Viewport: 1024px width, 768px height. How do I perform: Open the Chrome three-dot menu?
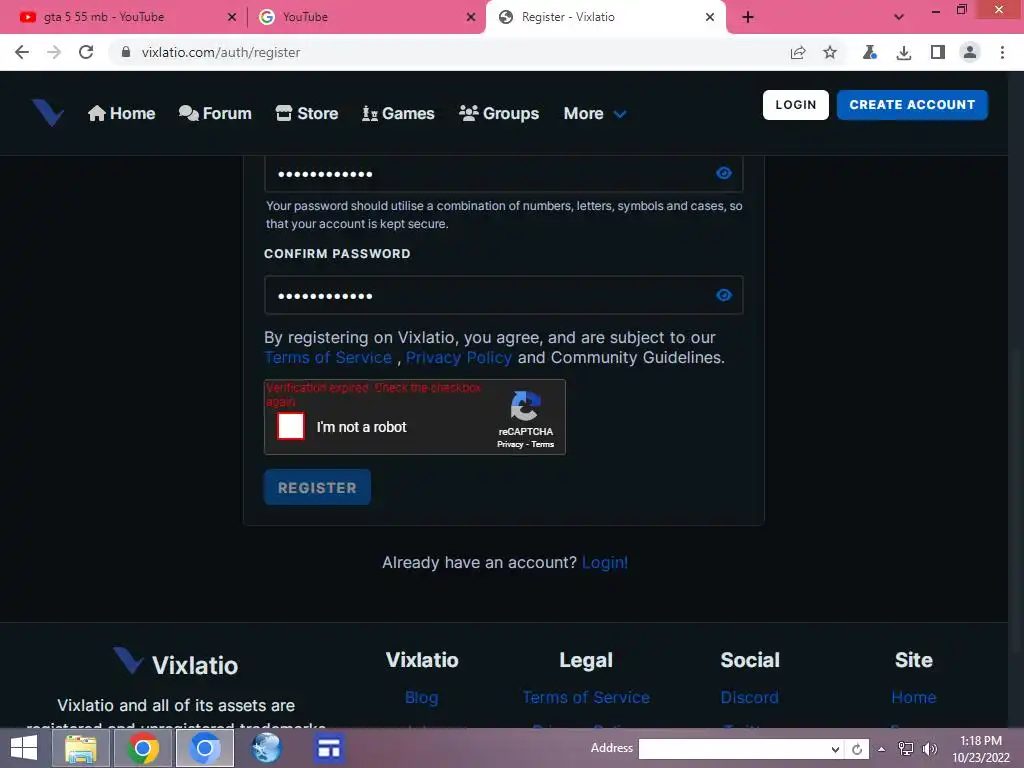(x=1002, y=52)
